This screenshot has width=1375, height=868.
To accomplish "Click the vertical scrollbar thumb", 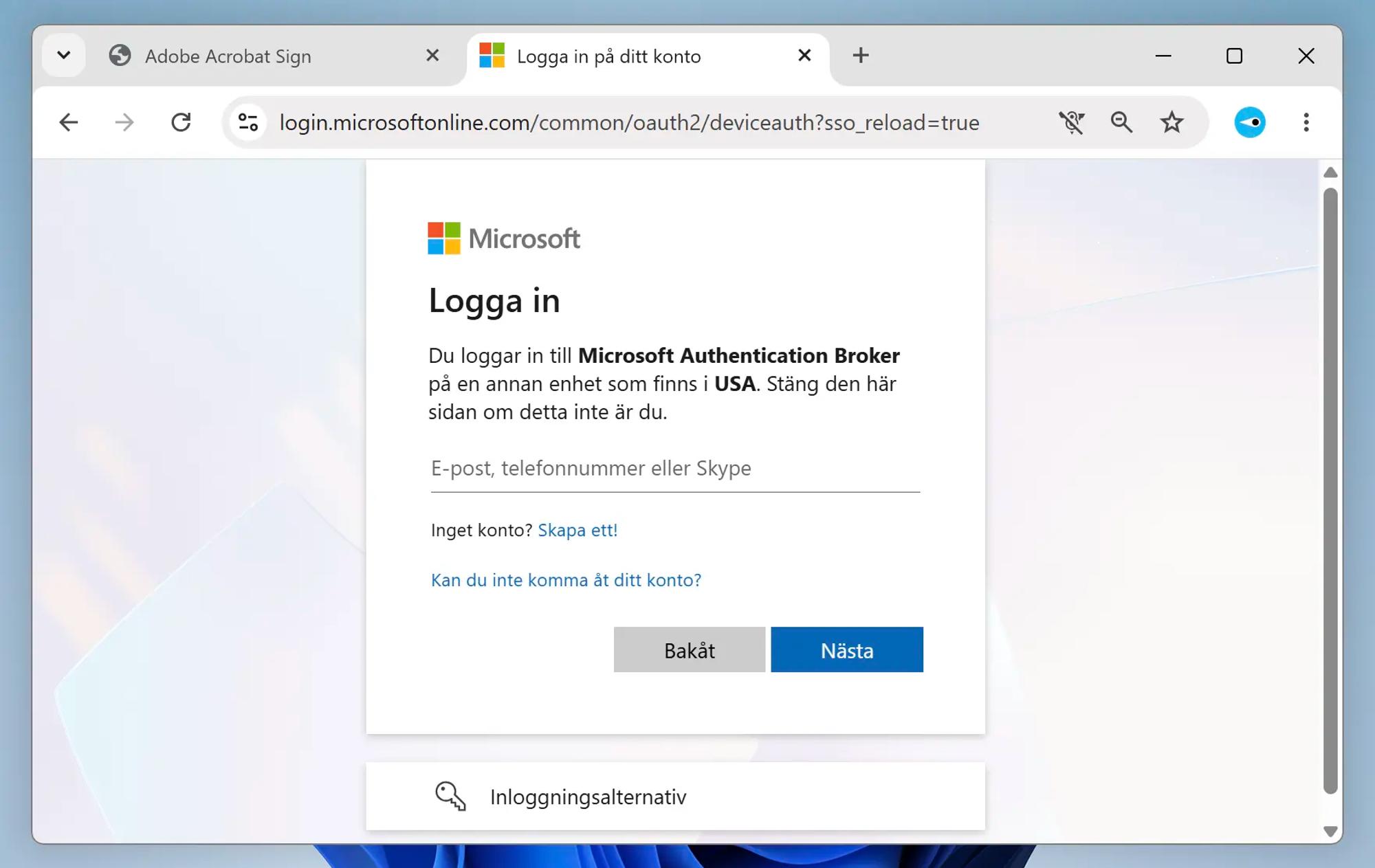I will [1330, 491].
